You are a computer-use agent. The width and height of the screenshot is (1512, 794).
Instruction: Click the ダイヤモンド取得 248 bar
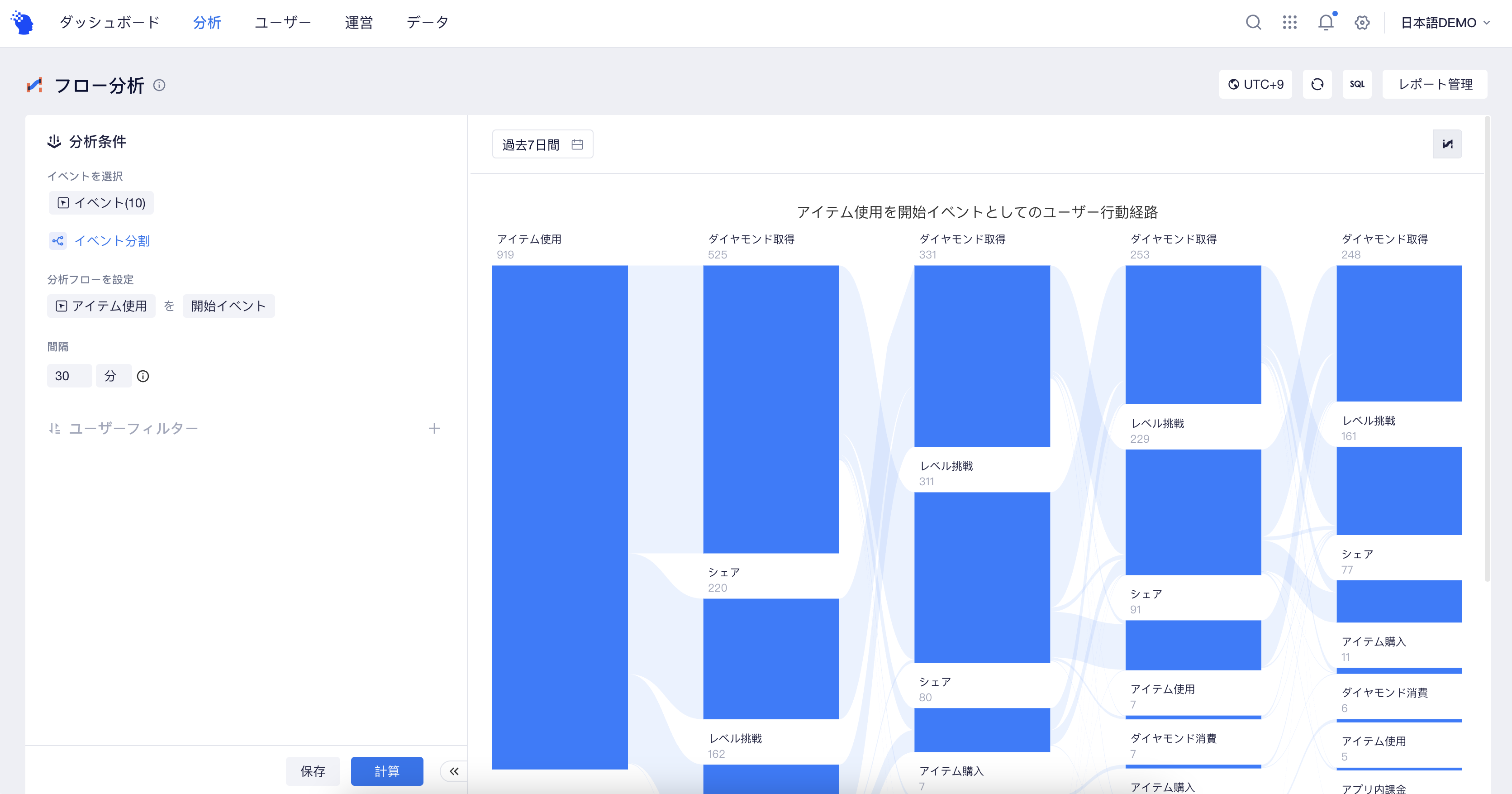point(1399,334)
